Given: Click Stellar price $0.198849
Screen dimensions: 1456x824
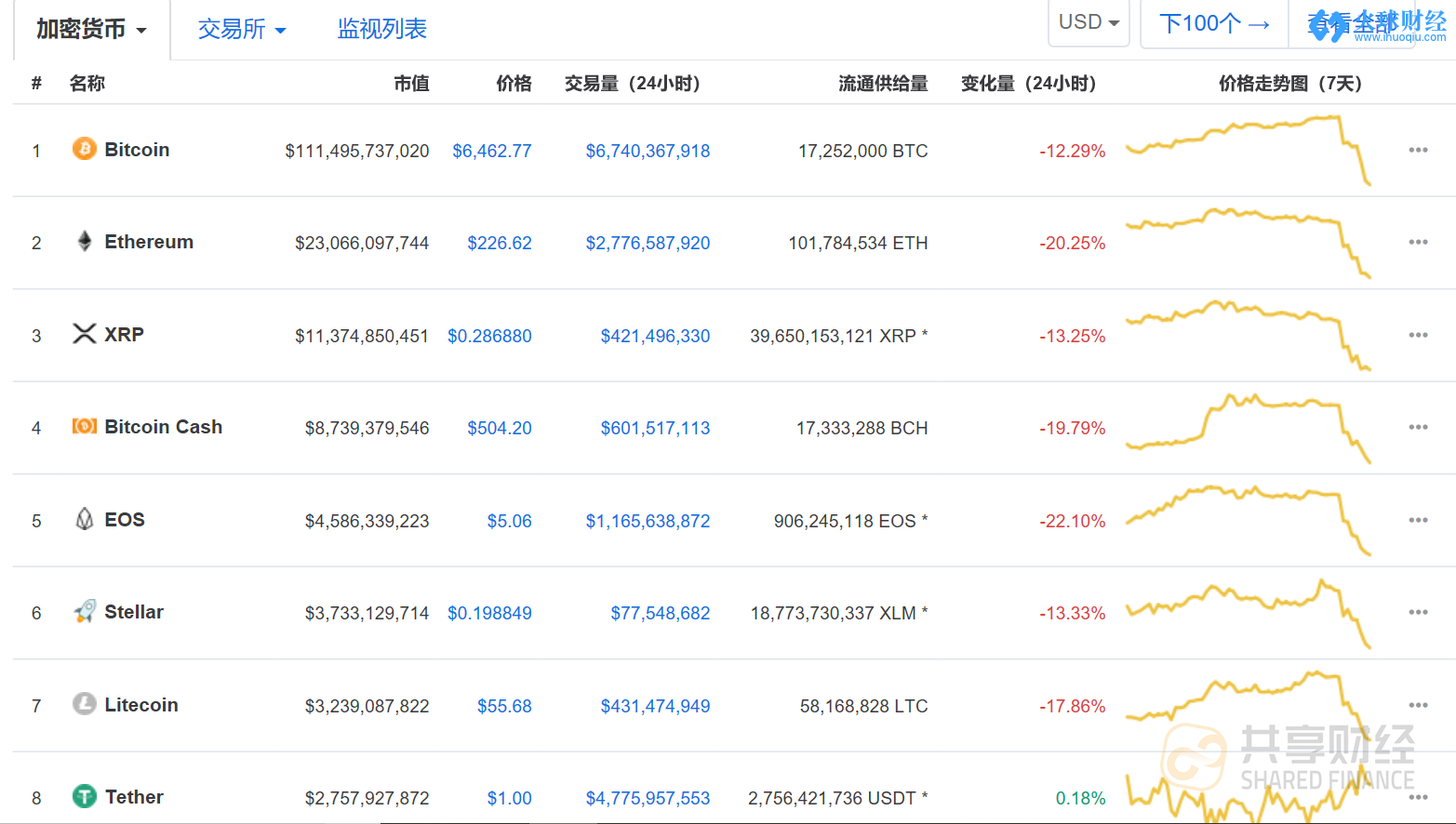Looking at the screenshot, I should click(x=489, y=613).
